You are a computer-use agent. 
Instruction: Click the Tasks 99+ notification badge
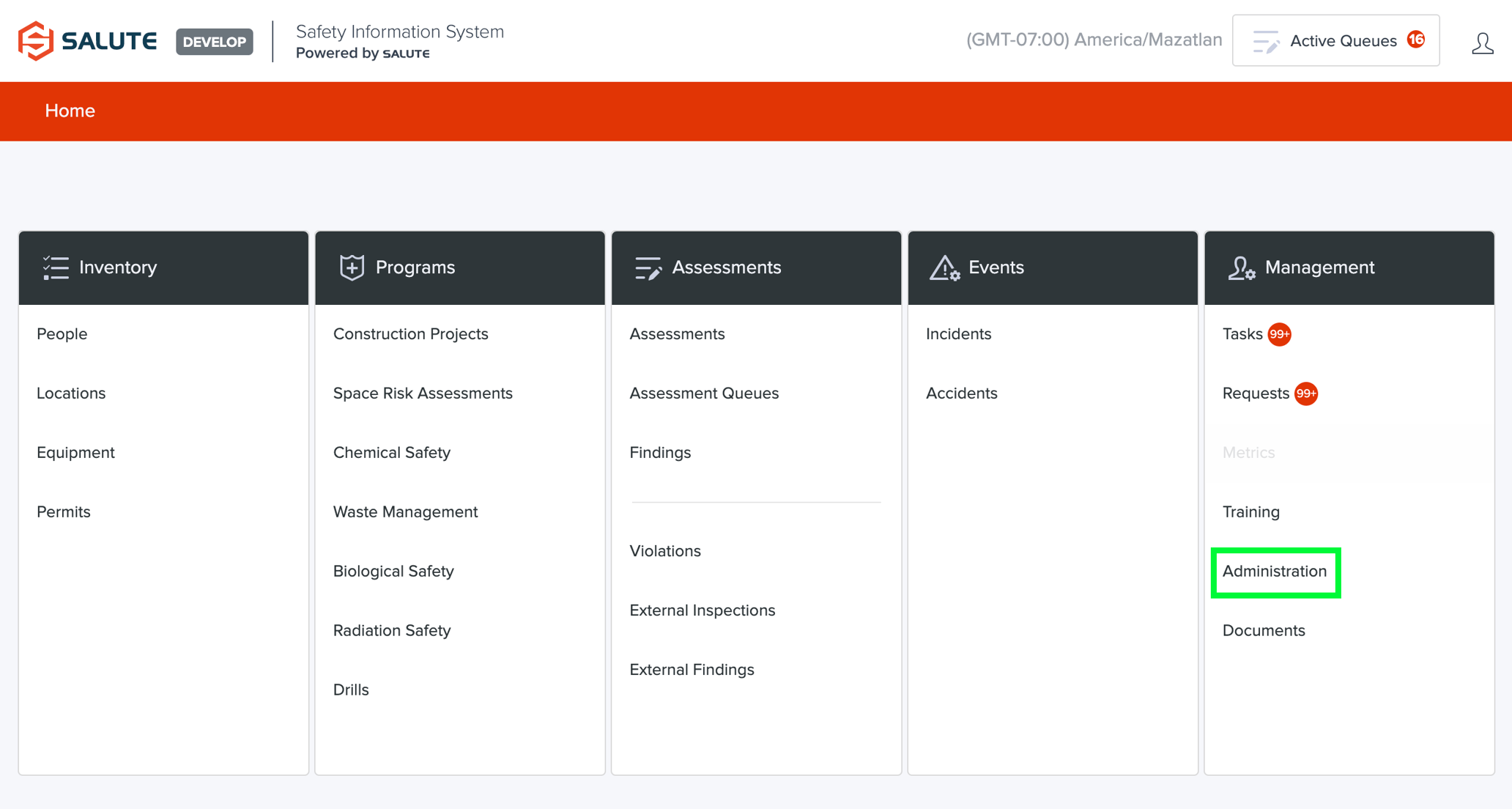(x=1279, y=334)
